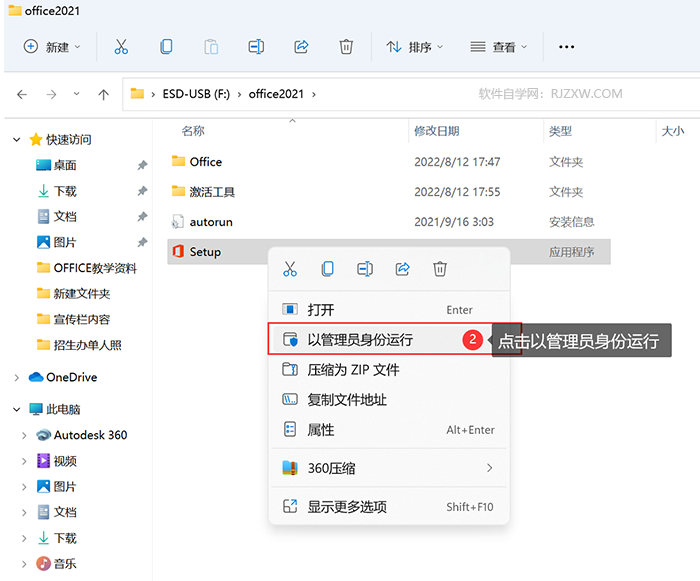Choose 复制文件地址 menu item
The width and height of the screenshot is (700, 581).
click(x=389, y=400)
